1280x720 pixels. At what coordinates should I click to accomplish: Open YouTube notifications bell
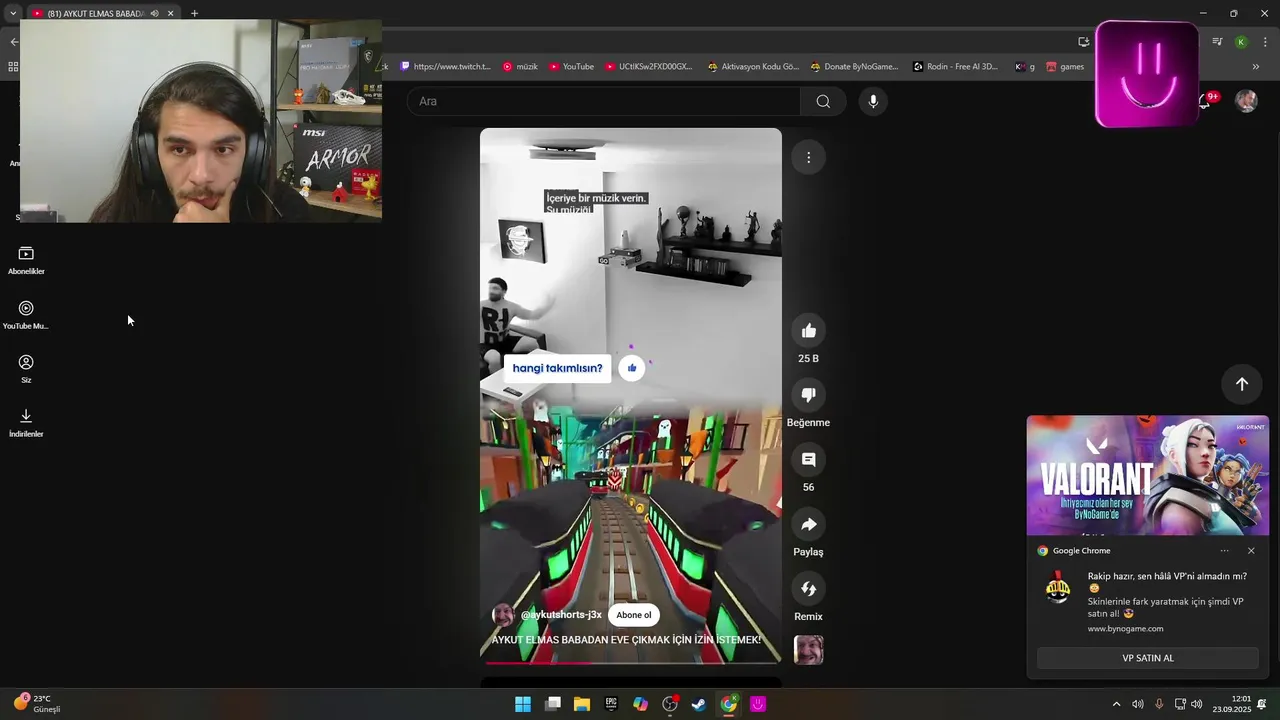click(x=1206, y=101)
